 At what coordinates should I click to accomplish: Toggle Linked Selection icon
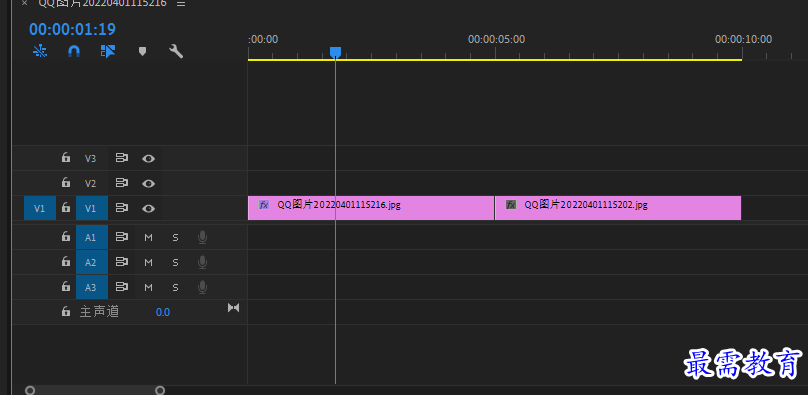(x=108, y=51)
